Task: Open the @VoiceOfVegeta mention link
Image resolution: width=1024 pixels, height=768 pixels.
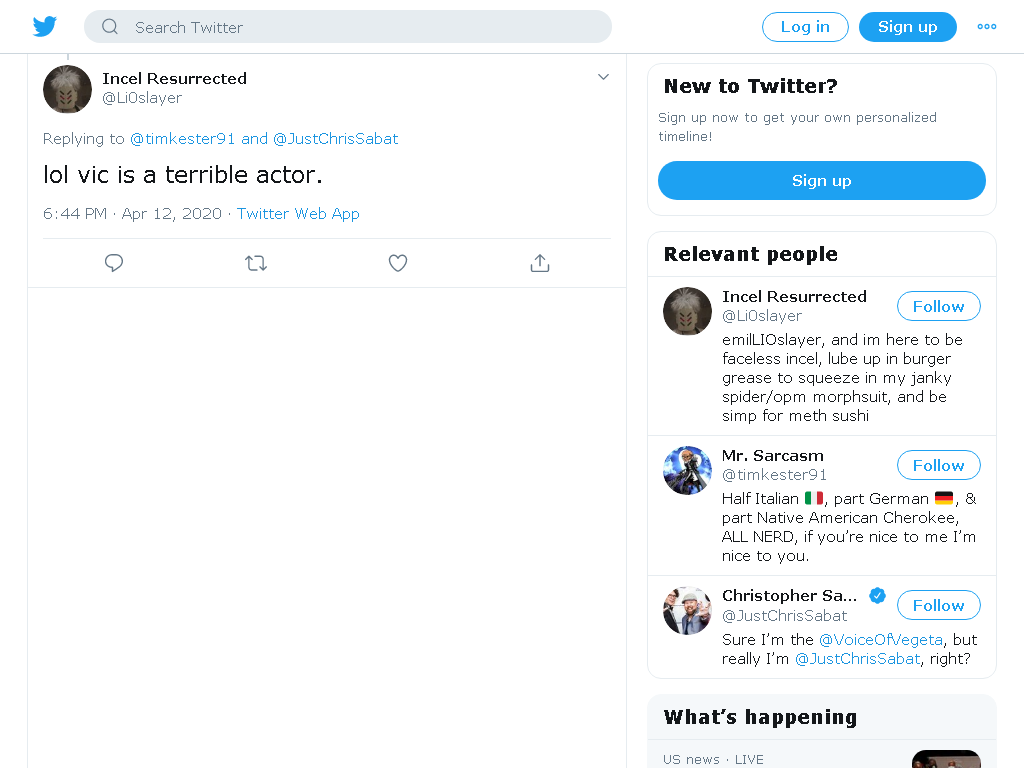Action: click(x=880, y=639)
